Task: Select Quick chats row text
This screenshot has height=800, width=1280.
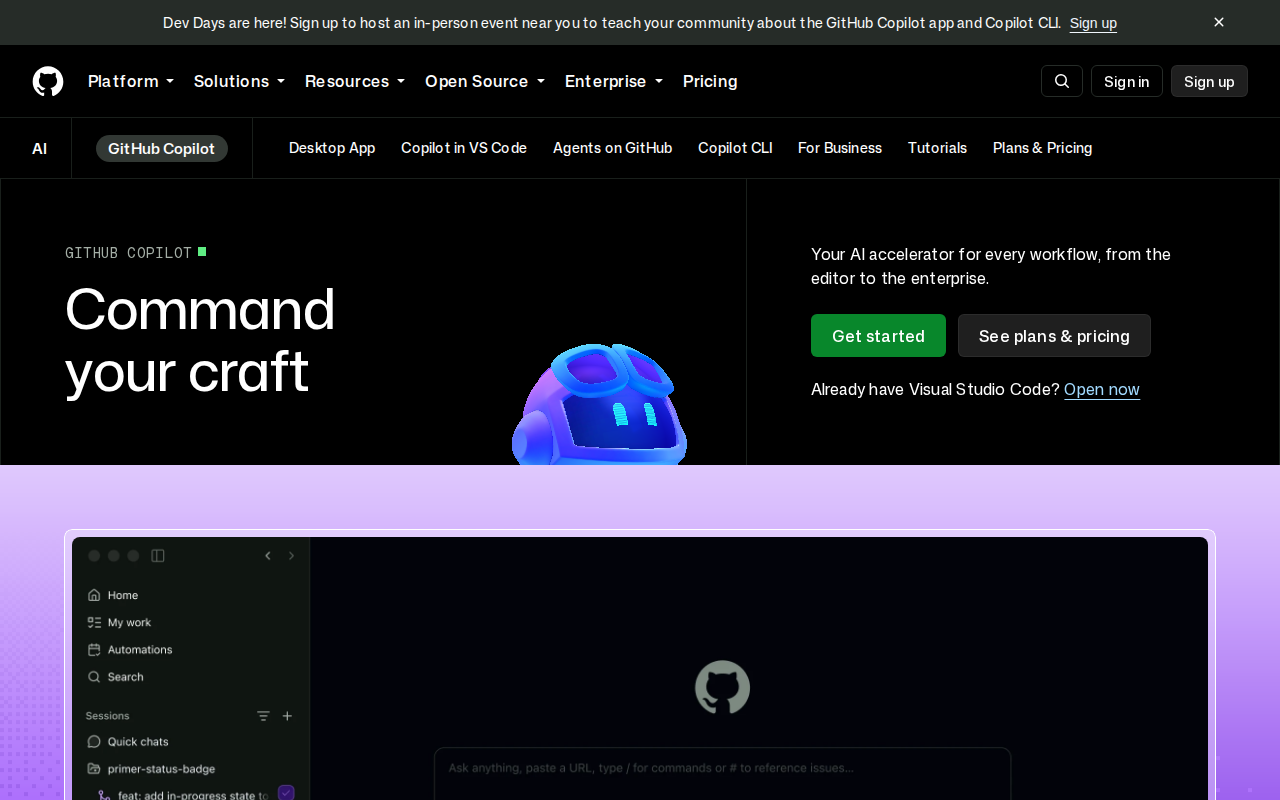Action: [138, 742]
